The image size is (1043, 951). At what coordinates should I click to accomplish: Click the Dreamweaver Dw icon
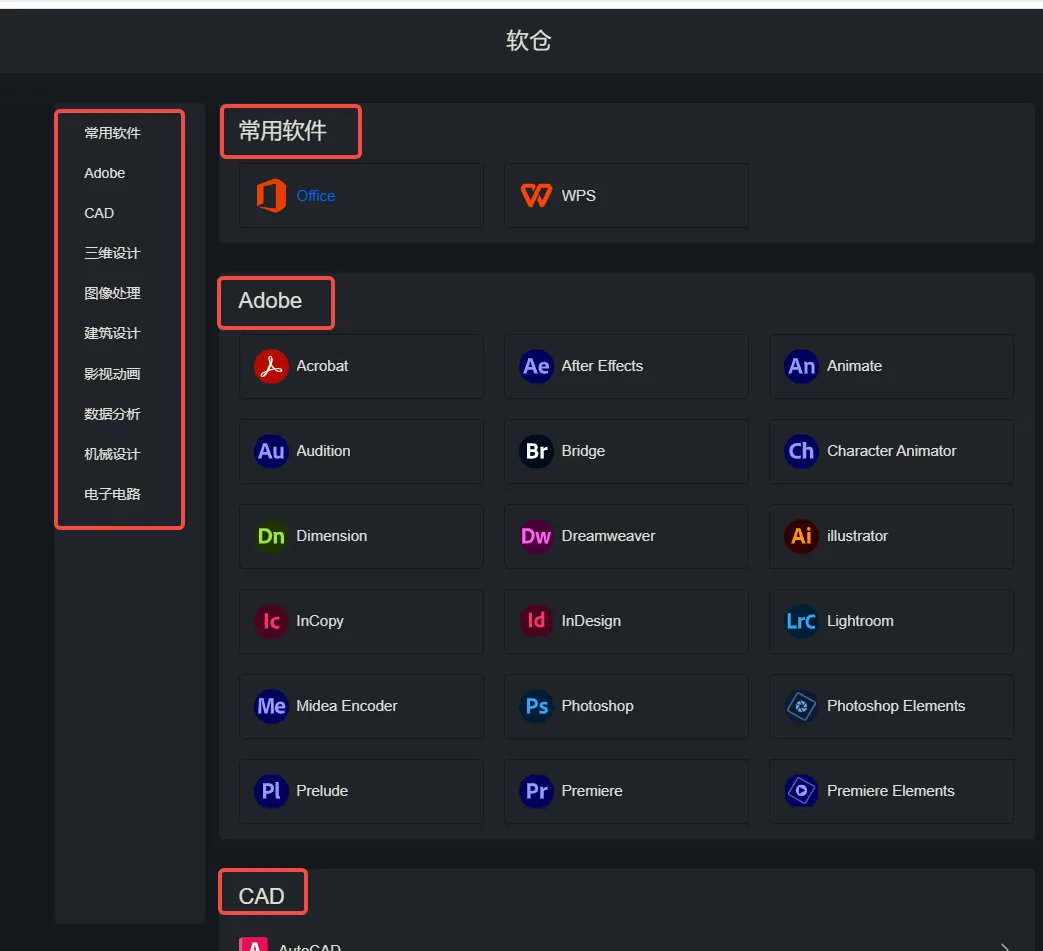[x=536, y=536]
